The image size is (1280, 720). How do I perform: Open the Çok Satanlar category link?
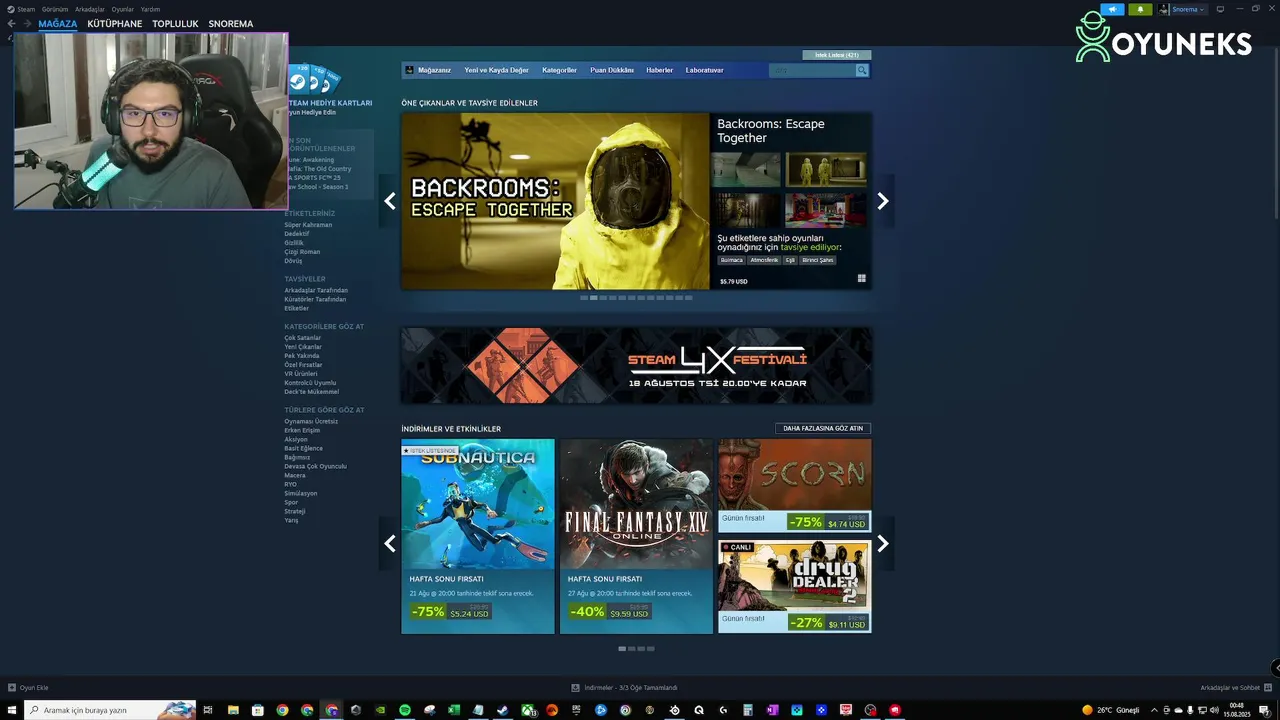tap(303, 338)
